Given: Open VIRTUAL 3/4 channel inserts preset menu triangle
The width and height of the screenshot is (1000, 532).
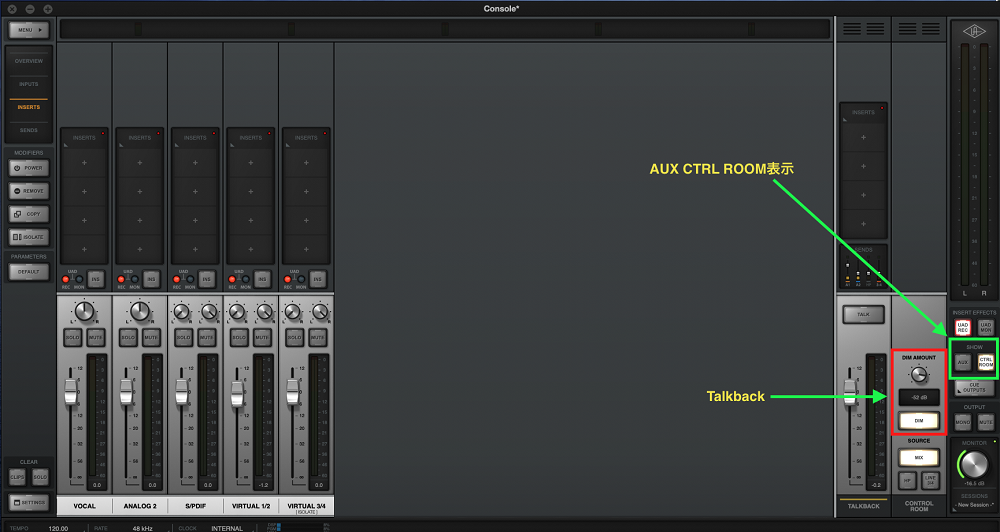Looking at the screenshot, I should point(288,145).
